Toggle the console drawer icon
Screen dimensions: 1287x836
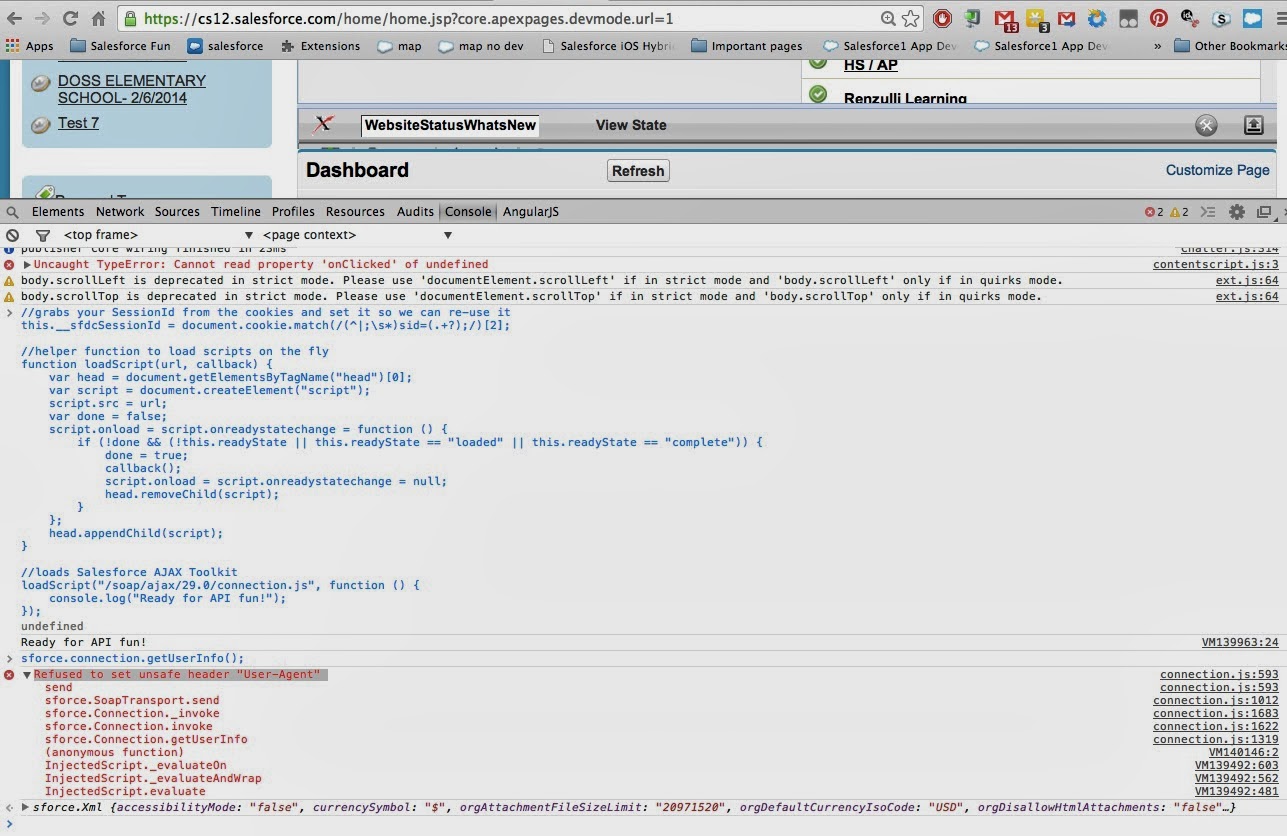pos(1208,212)
